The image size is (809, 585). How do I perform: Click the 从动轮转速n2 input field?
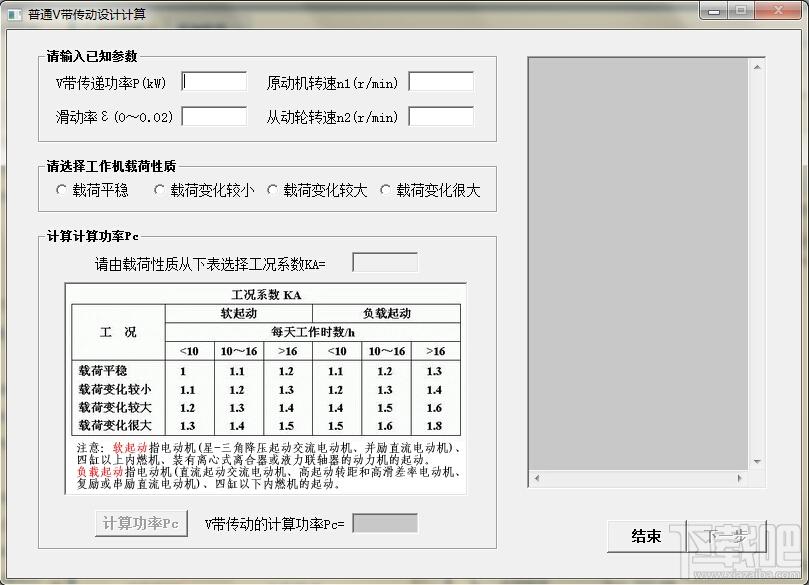[441, 116]
